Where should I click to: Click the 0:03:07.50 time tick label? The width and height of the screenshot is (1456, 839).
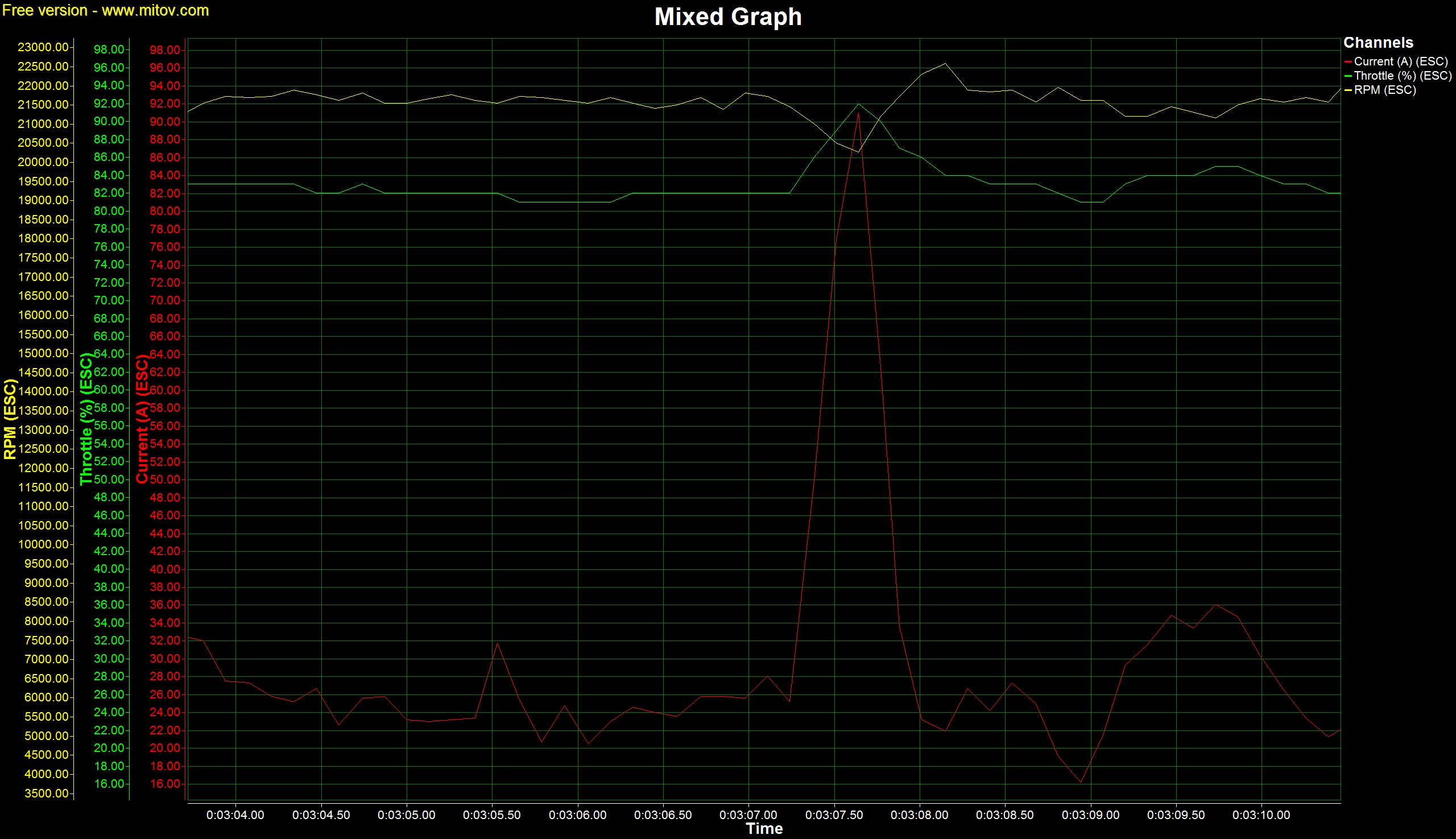(834, 815)
